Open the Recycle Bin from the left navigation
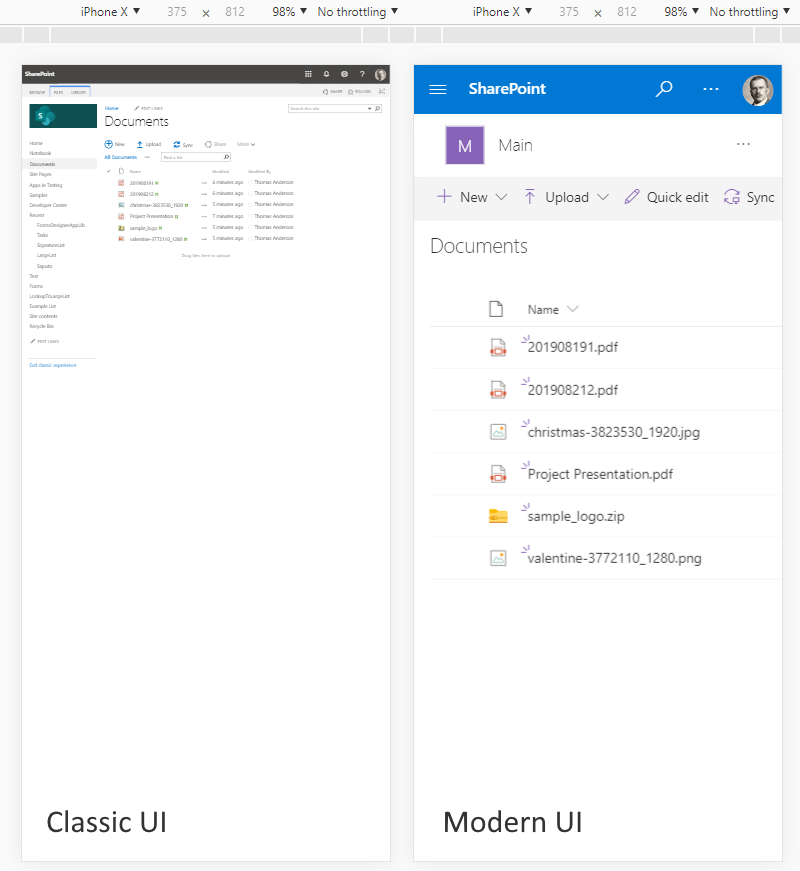This screenshot has height=871, width=800. tap(42, 326)
